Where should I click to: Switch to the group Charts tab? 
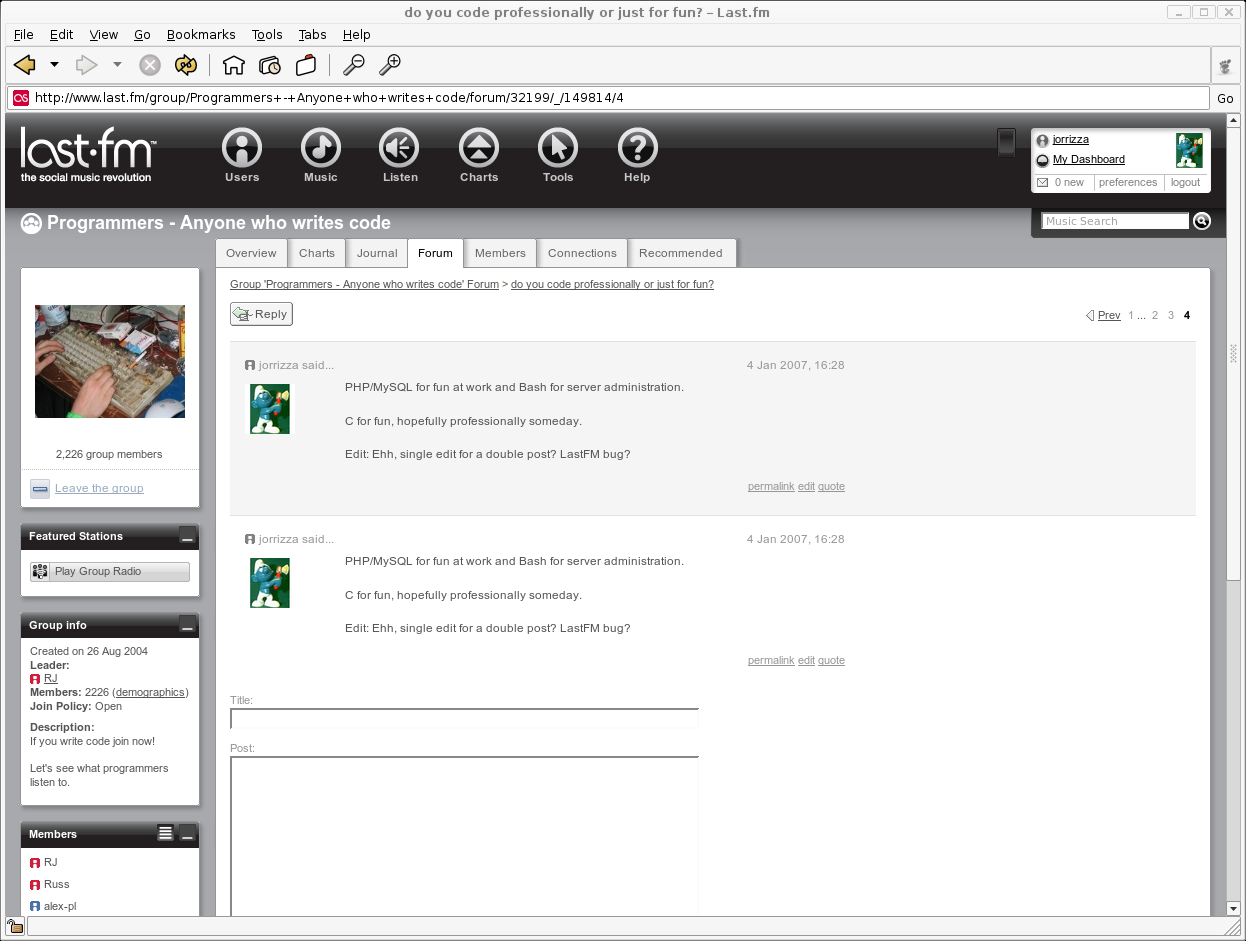pos(317,253)
